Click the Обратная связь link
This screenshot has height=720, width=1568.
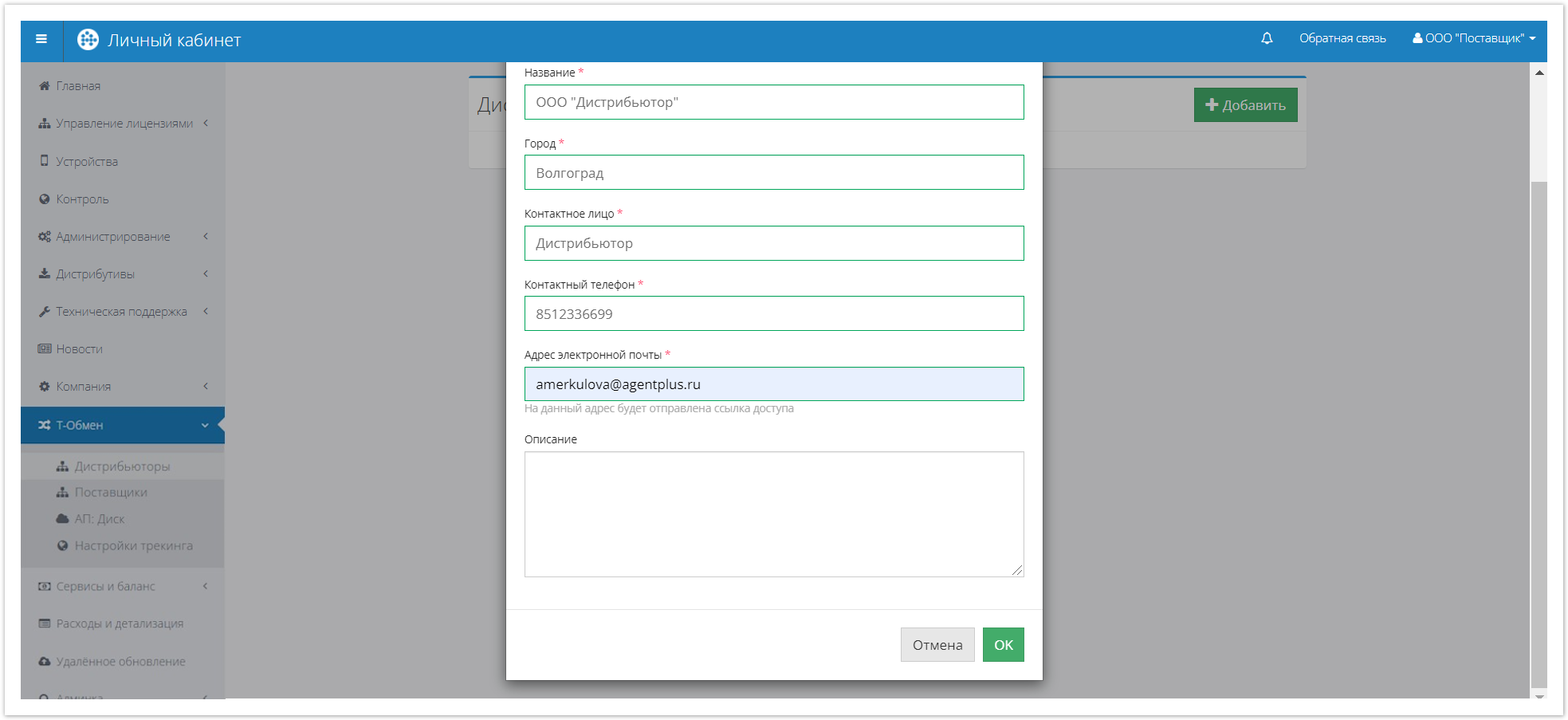[1342, 38]
